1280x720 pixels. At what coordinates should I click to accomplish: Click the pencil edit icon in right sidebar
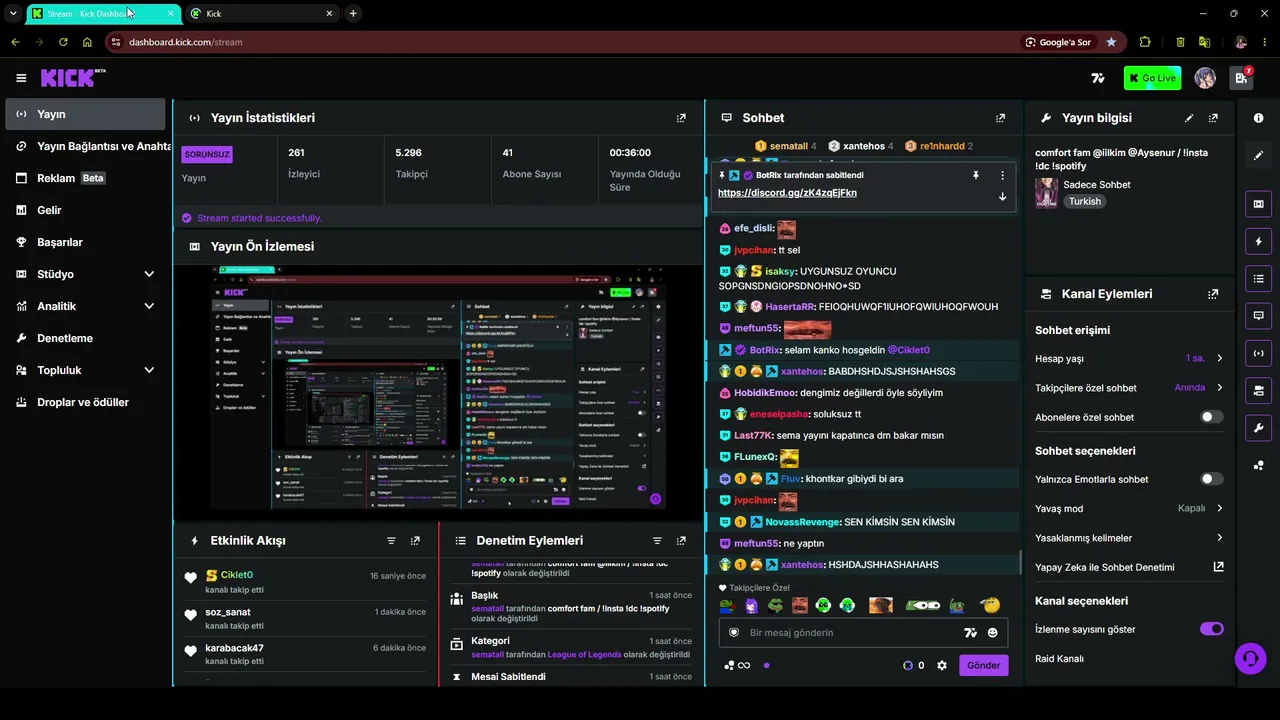(x=1258, y=156)
